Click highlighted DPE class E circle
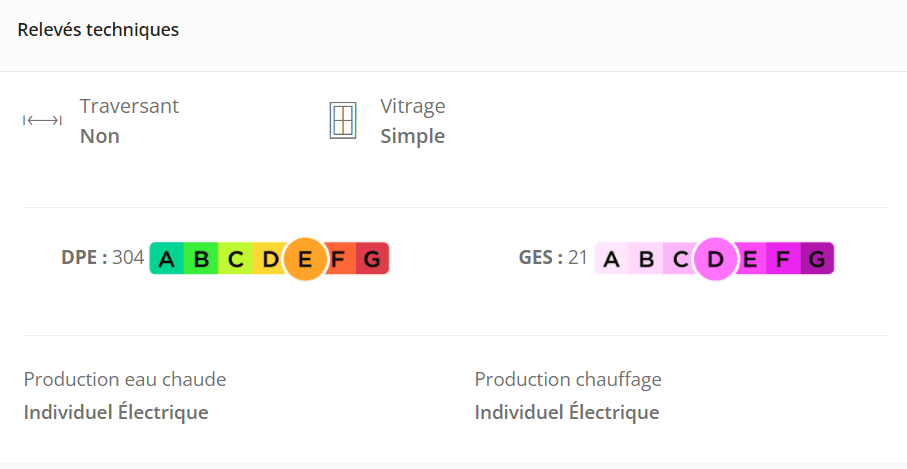The height and width of the screenshot is (469, 907). coord(305,260)
